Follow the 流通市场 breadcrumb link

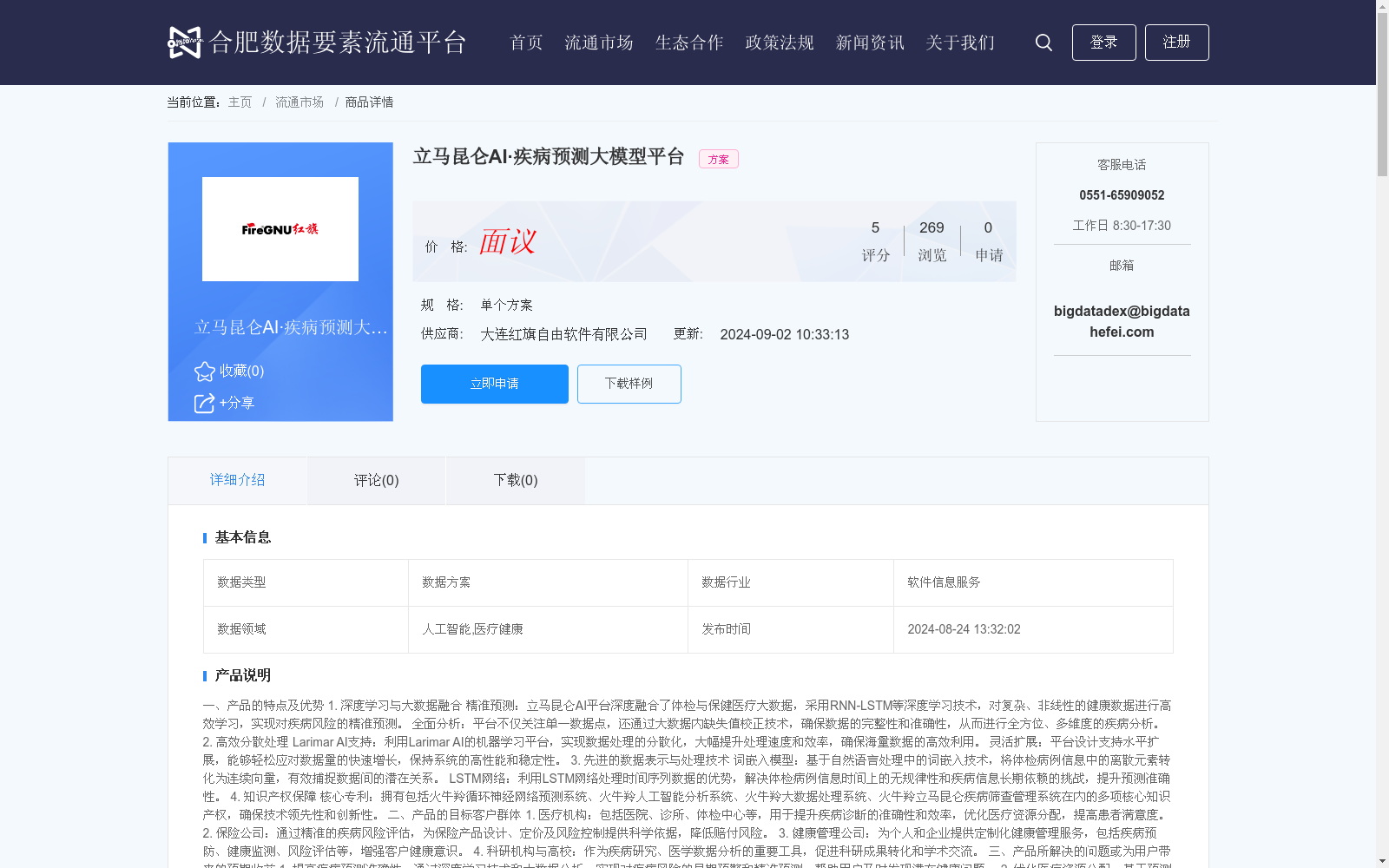(300, 102)
